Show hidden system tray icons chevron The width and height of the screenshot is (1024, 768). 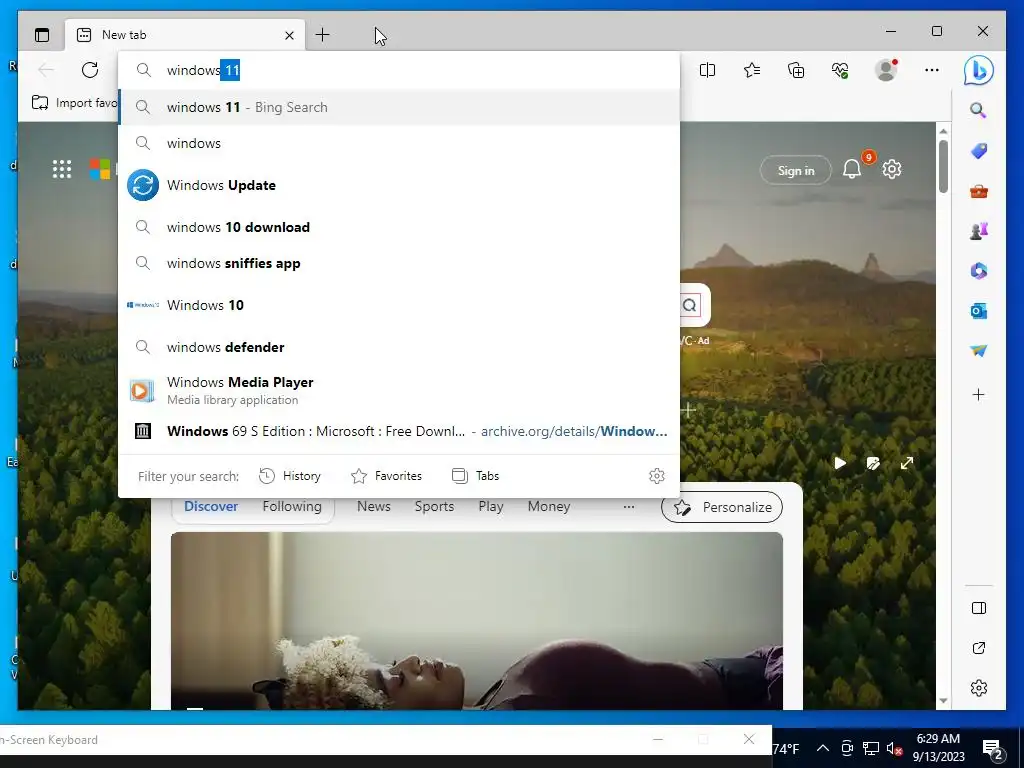(823, 748)
